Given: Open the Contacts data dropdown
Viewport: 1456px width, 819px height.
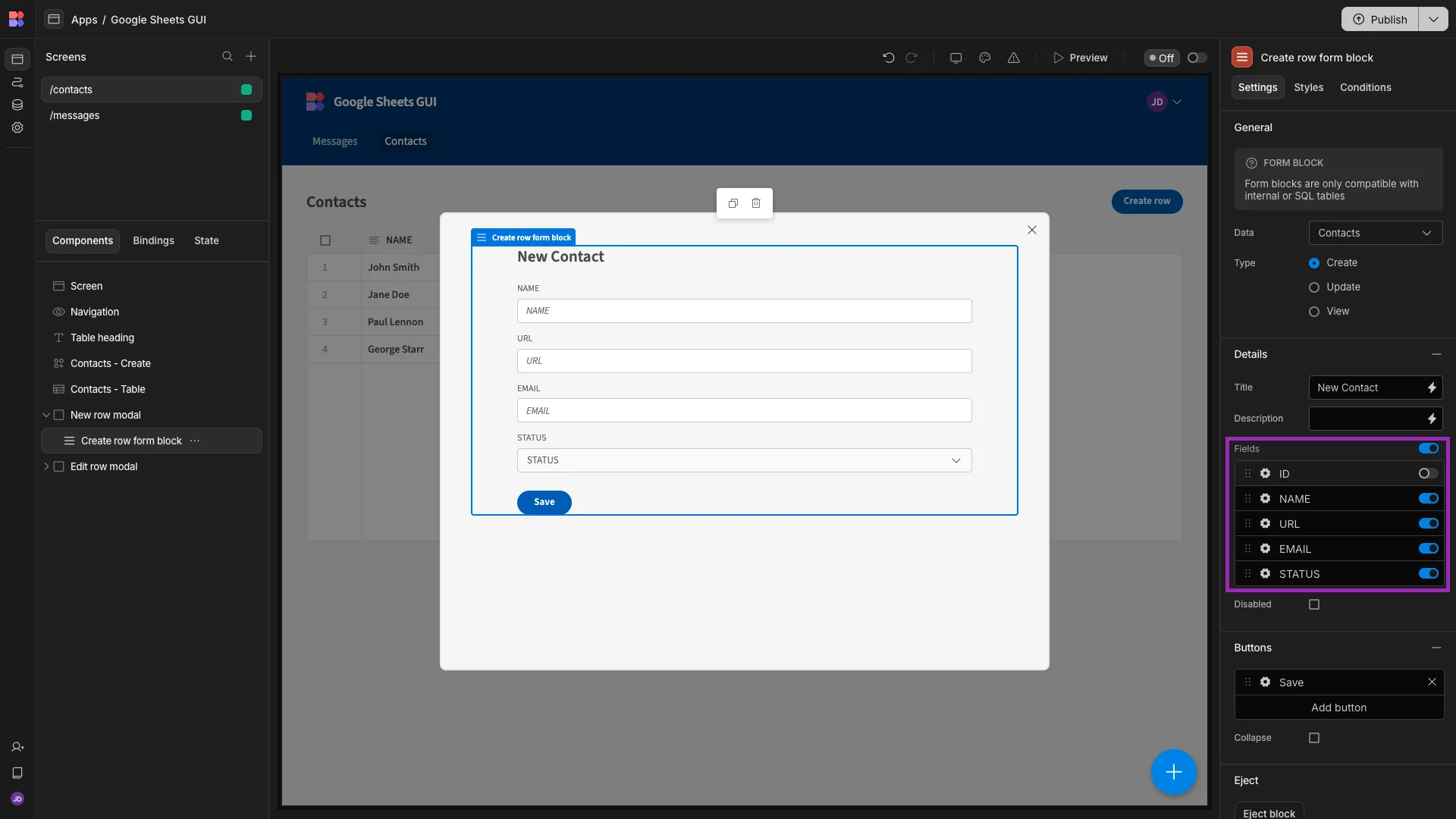Looking at the screenshot, I should pyautogui.click(x=1375, y=233).
